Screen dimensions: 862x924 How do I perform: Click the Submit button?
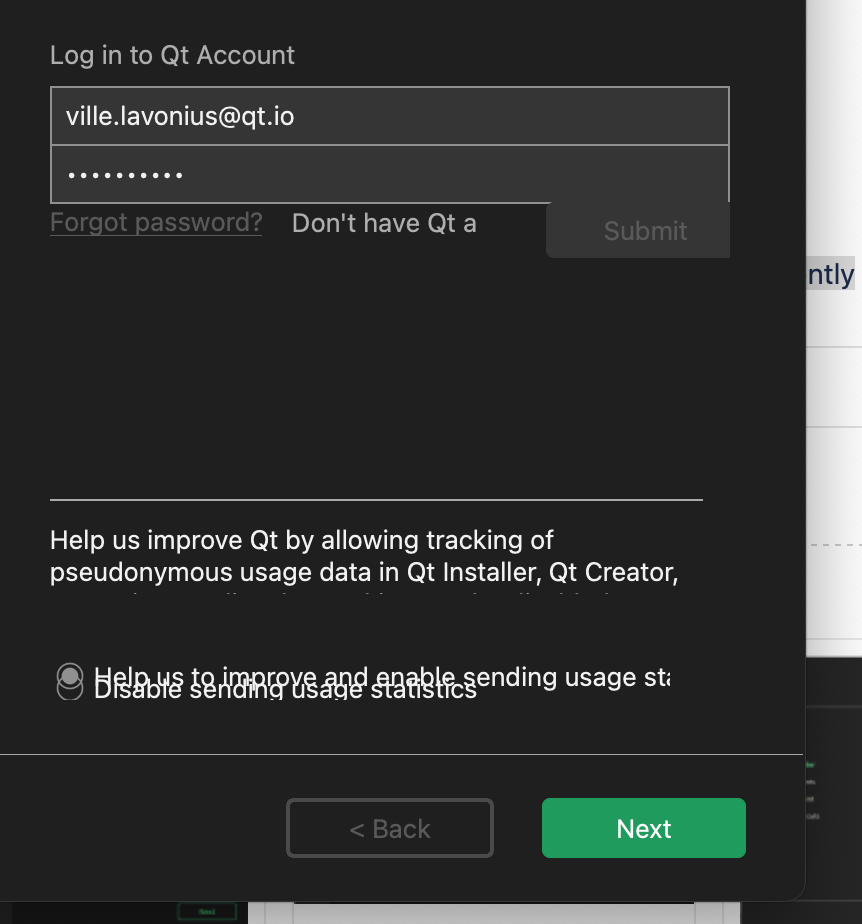coord(638,230)
